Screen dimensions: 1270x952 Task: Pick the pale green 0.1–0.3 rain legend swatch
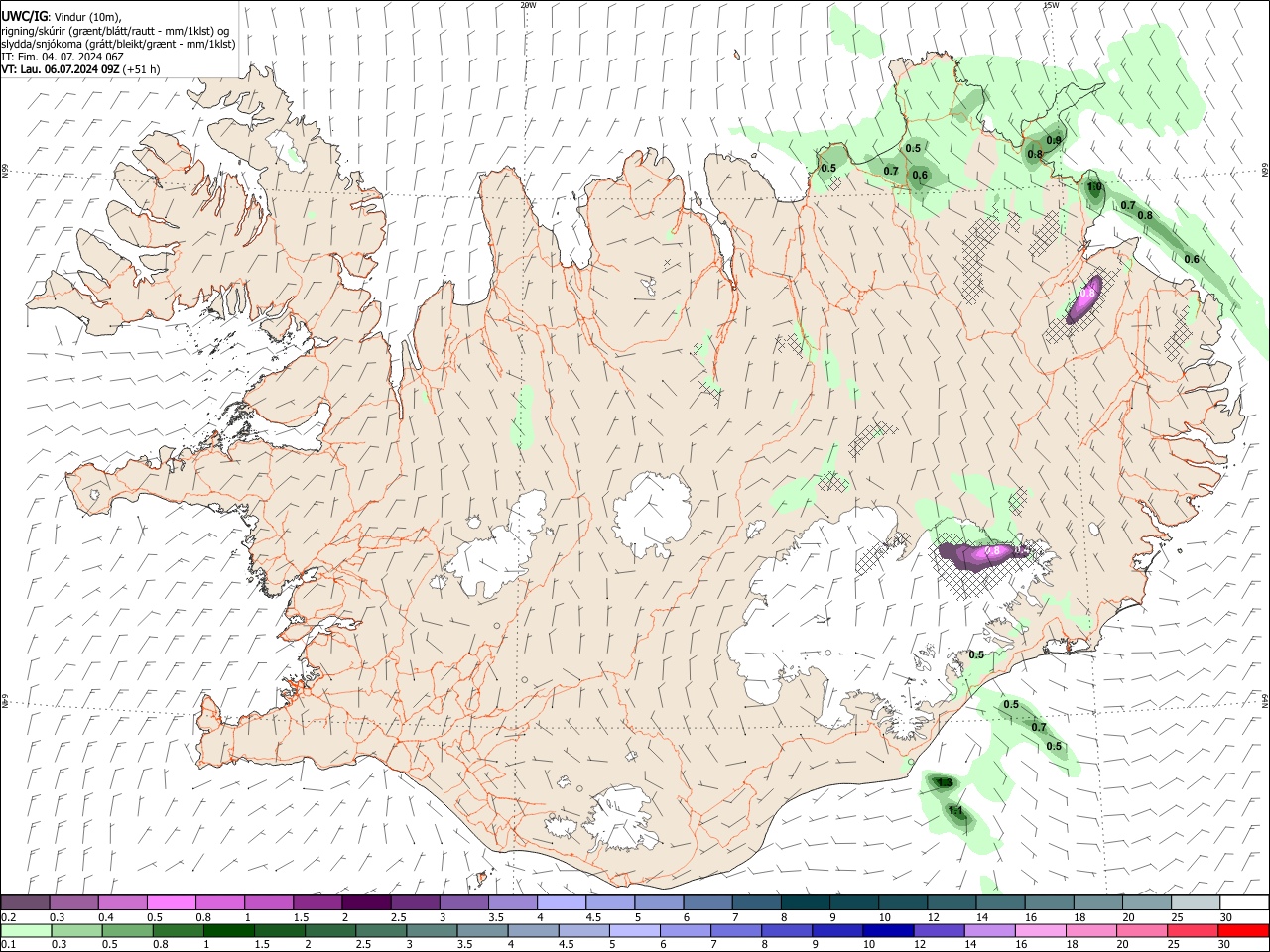[x=26, y=930]
